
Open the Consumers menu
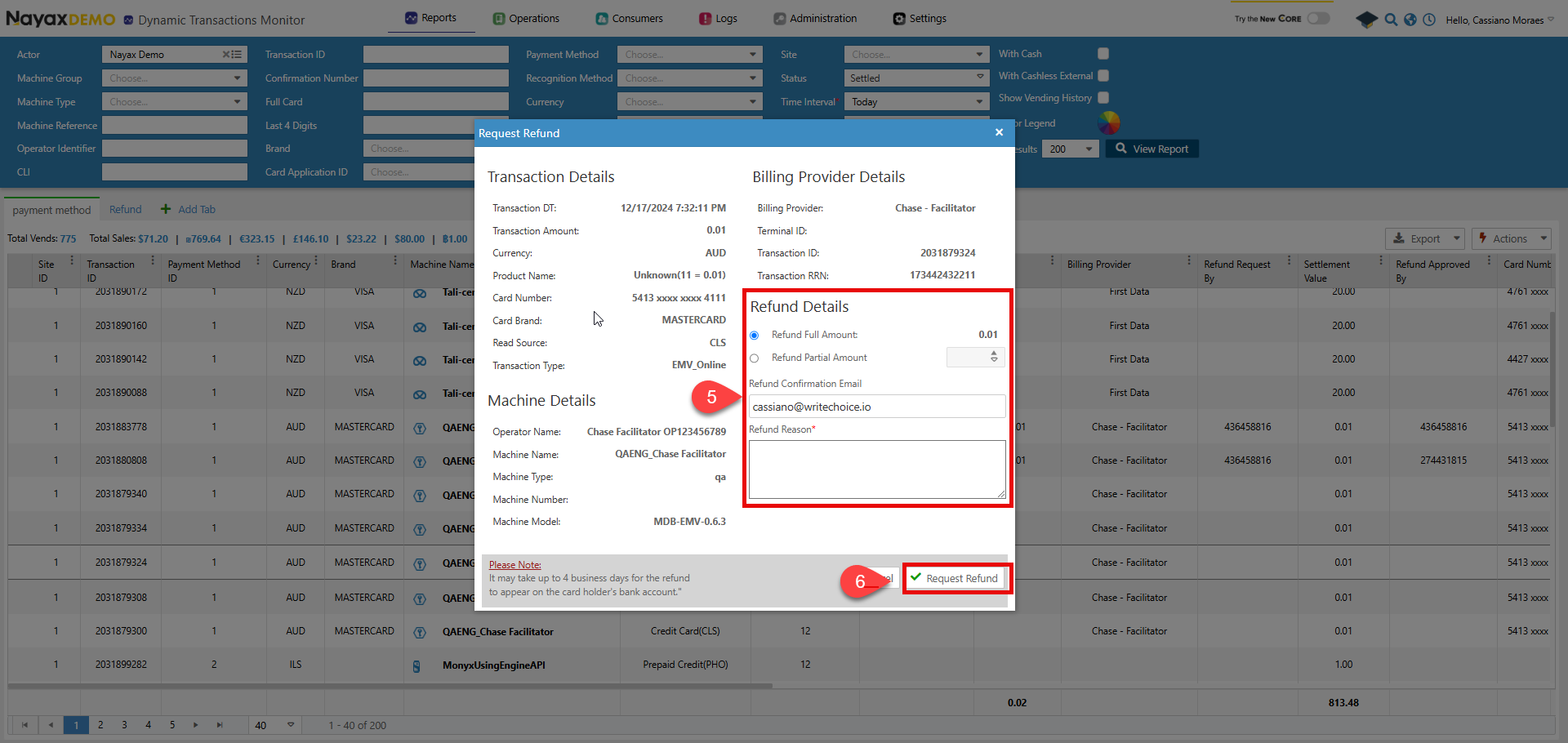tap(629, 18)
